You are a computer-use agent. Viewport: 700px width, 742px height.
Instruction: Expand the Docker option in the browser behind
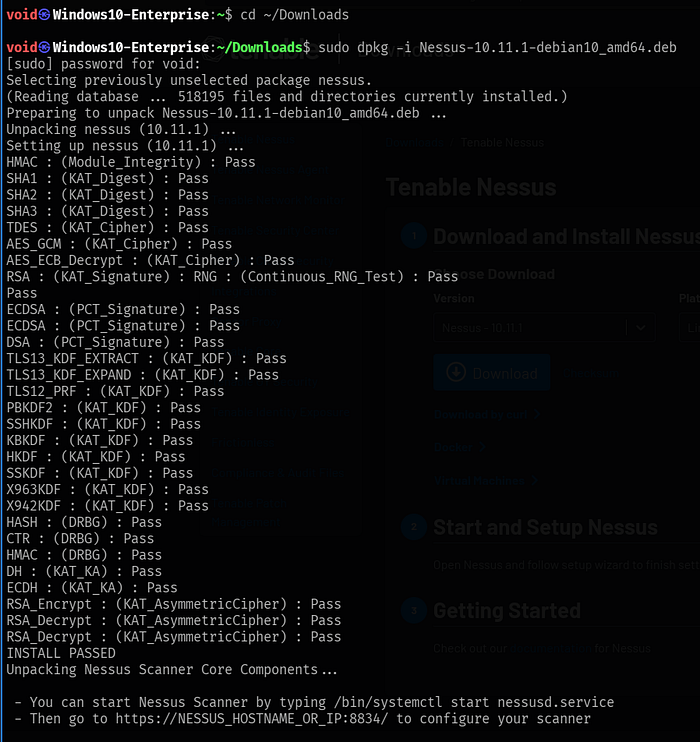pyautogui.click(x=460, y=447)
